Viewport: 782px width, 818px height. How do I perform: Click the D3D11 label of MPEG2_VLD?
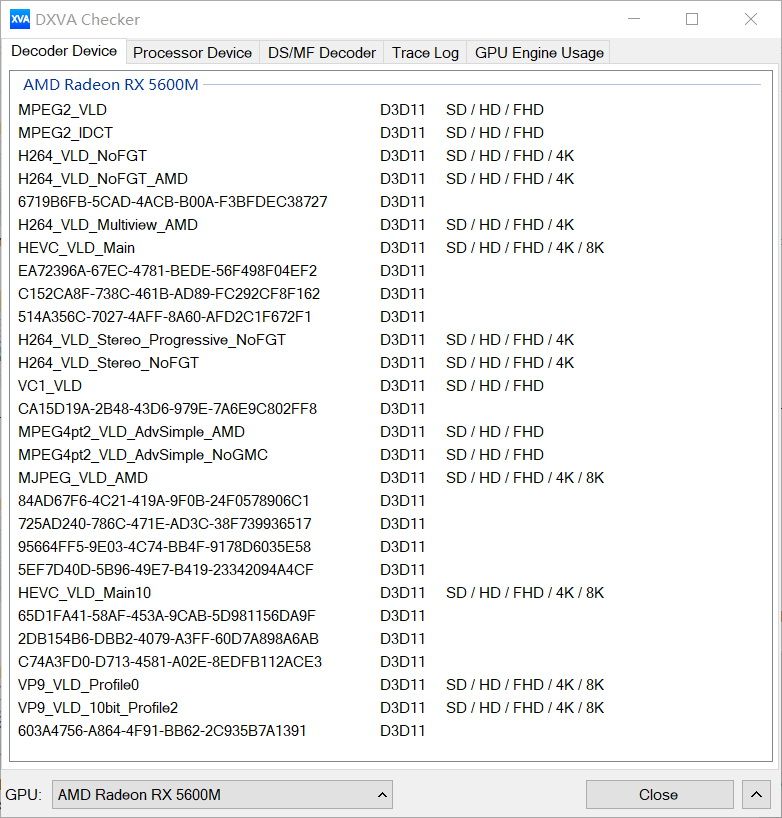[402, 110]
